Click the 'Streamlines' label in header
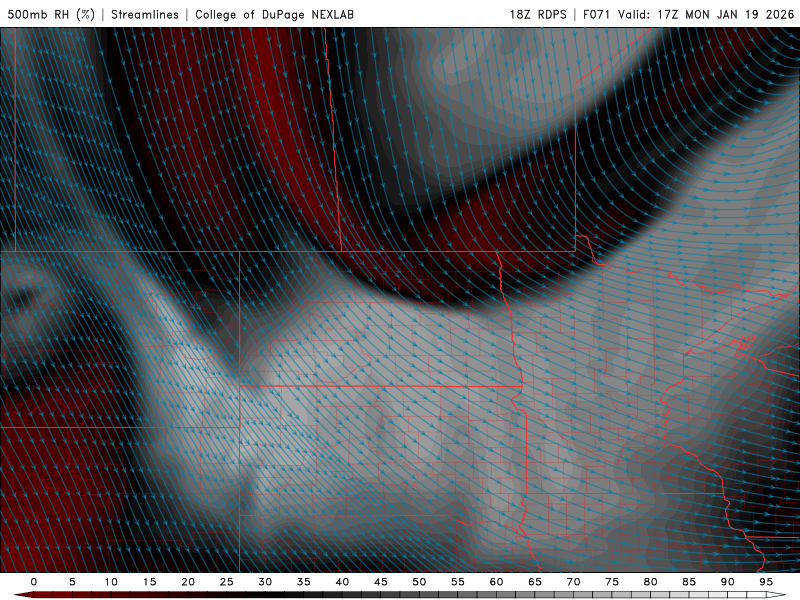Screen dimensions: 800x600 (x=145, y=14)
